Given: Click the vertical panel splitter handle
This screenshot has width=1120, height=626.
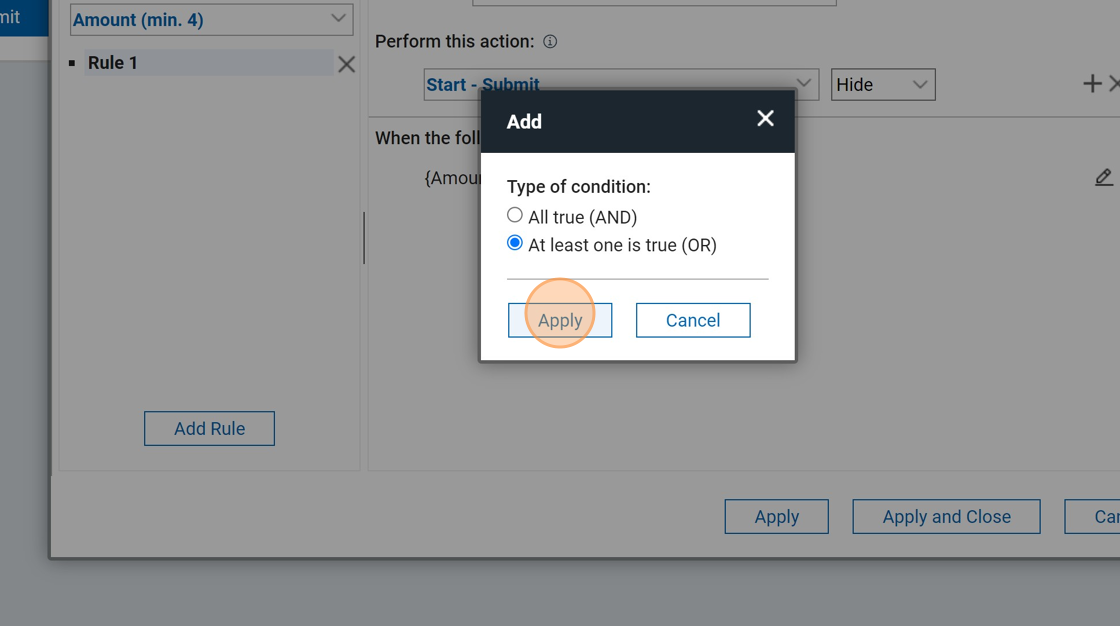Looking at the screenshot, I should click(x=364, y=238).
